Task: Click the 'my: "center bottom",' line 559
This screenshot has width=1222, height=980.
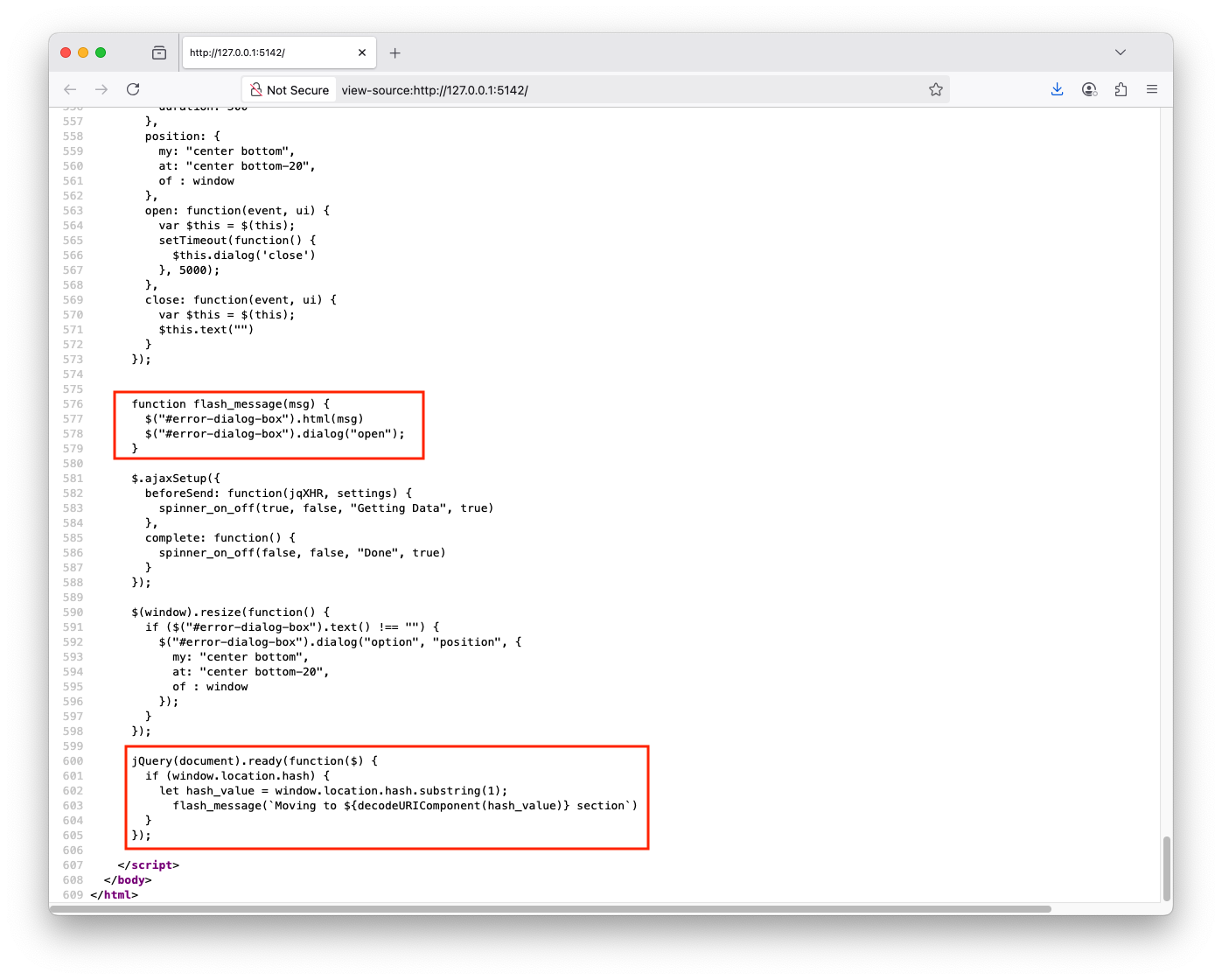Action: point(227,151)
